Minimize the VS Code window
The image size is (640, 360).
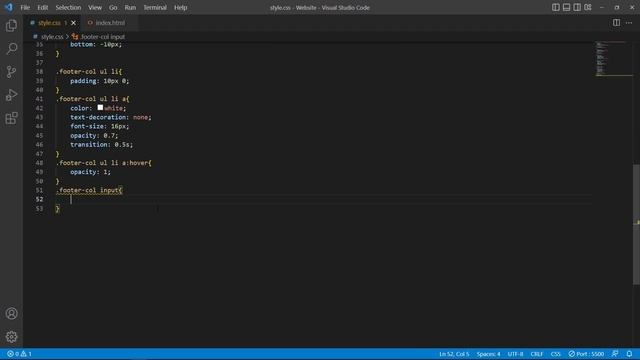[x=602, y=7]
